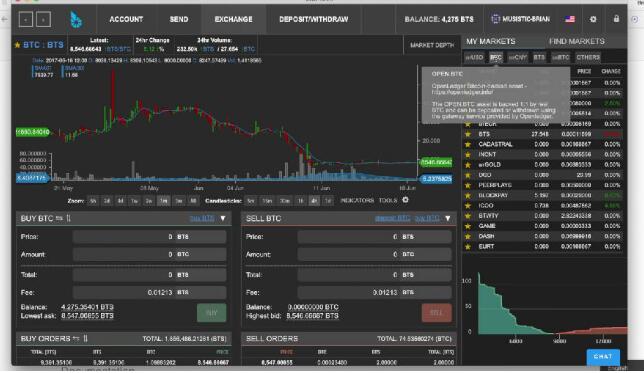644x373 pixels.
Task: Unstar the DASH market row
Action: pos(467,236)
